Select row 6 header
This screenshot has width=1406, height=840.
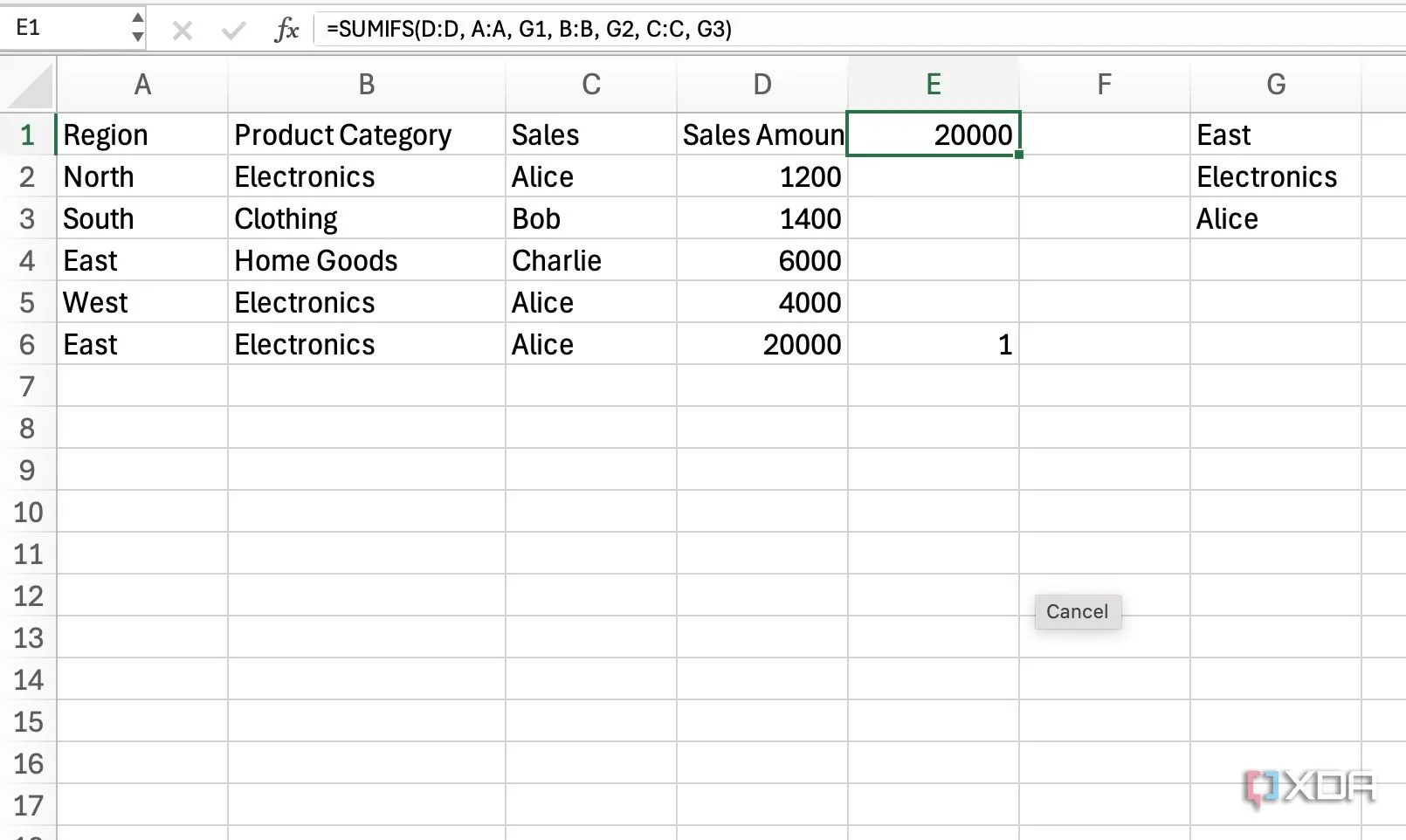[x=27, y=345]
